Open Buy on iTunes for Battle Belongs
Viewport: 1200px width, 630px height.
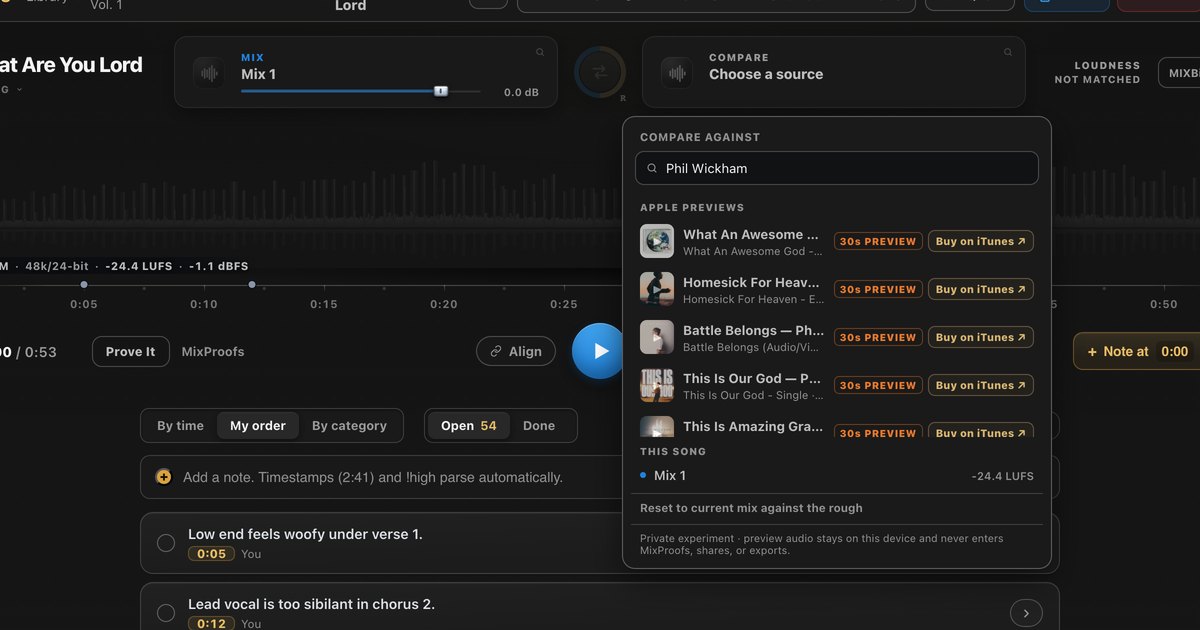981,337
